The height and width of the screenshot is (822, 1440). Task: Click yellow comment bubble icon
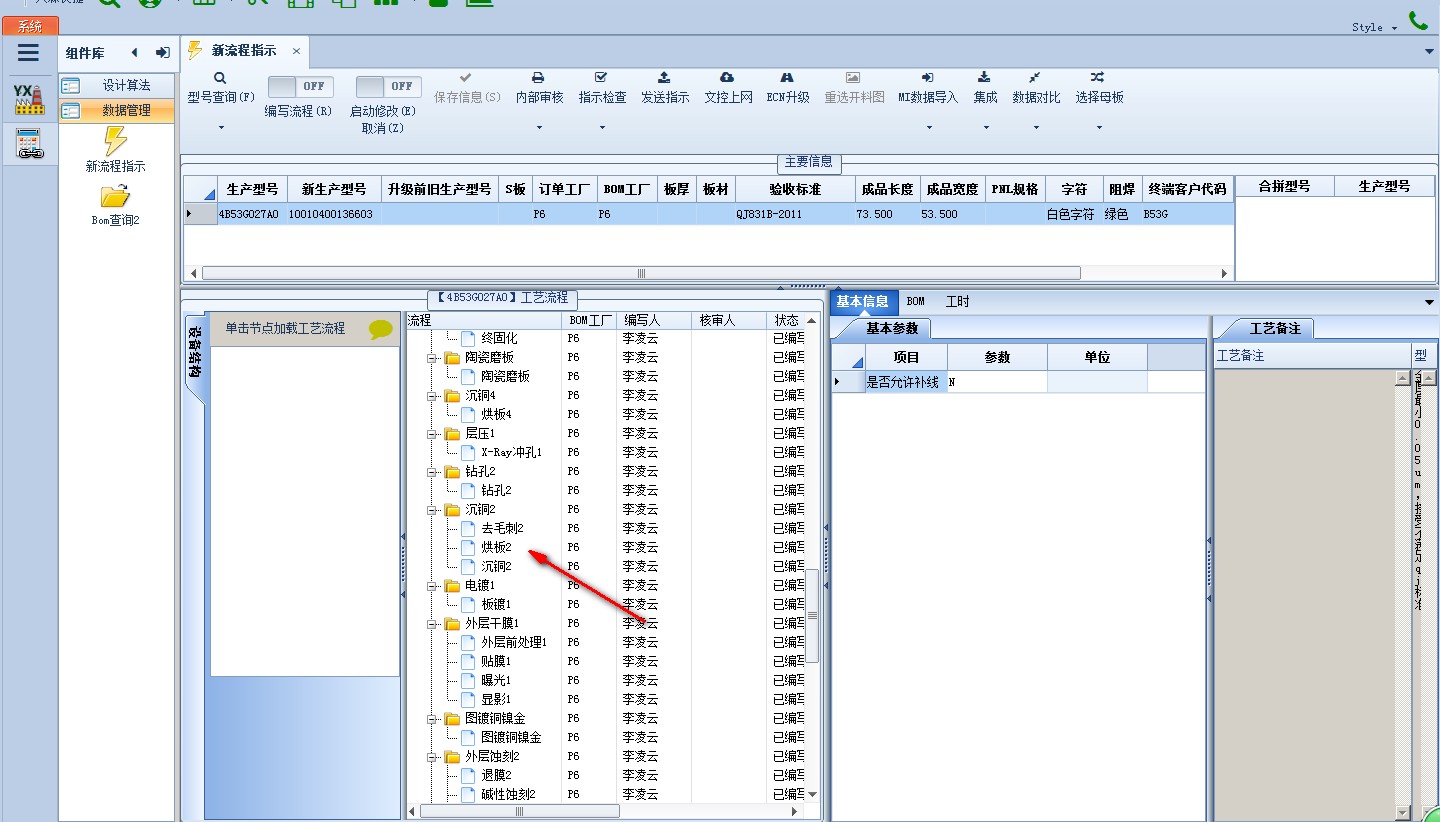coord(381,329)
